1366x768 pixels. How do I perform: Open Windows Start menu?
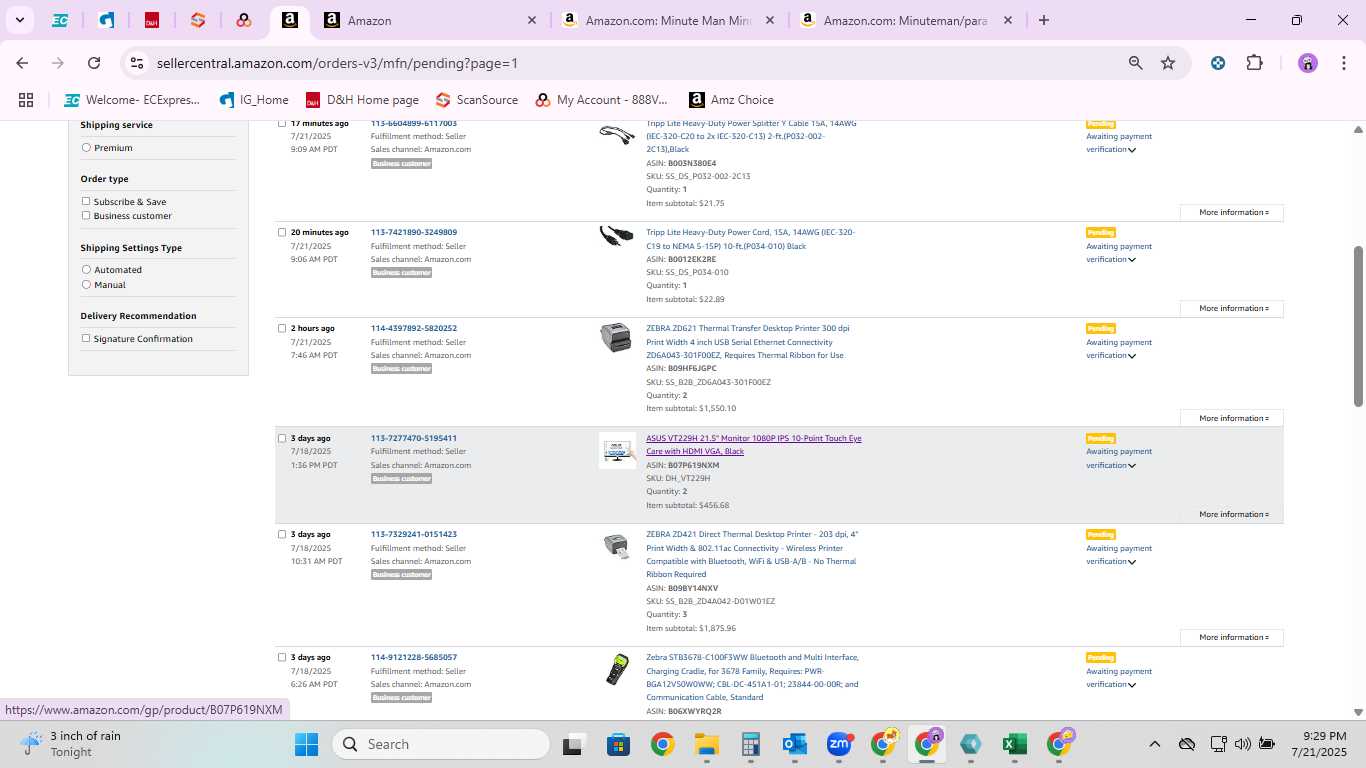pos(306,744)
